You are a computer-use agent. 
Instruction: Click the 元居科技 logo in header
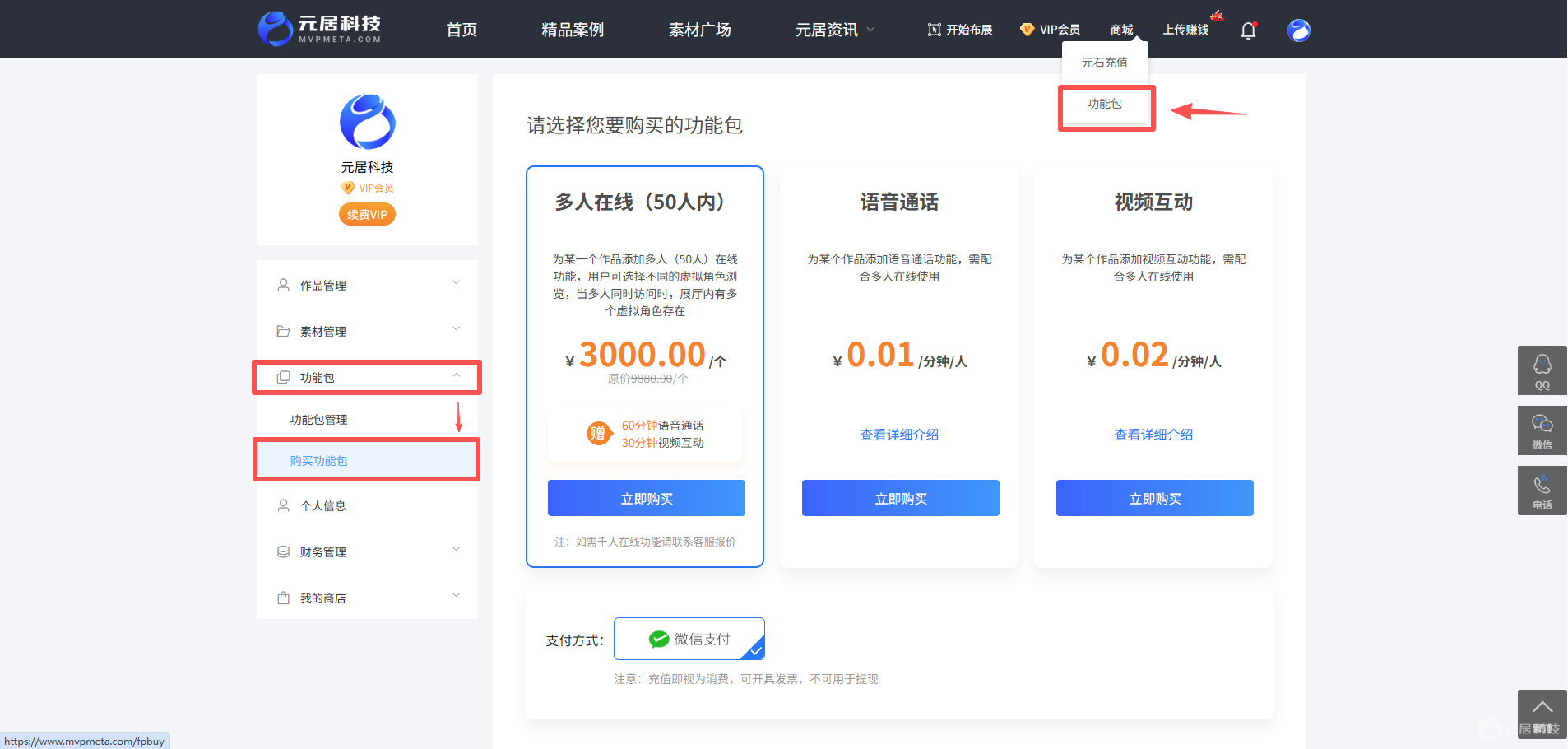[319, 29]
